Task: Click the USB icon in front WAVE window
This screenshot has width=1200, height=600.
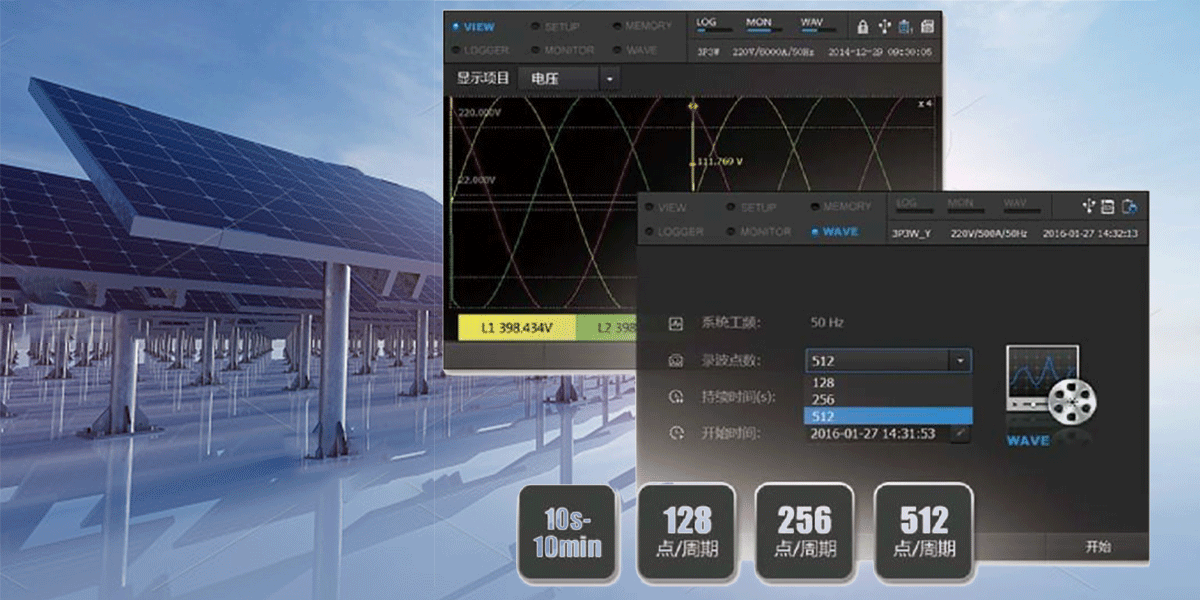Action: coord(1088,207)
